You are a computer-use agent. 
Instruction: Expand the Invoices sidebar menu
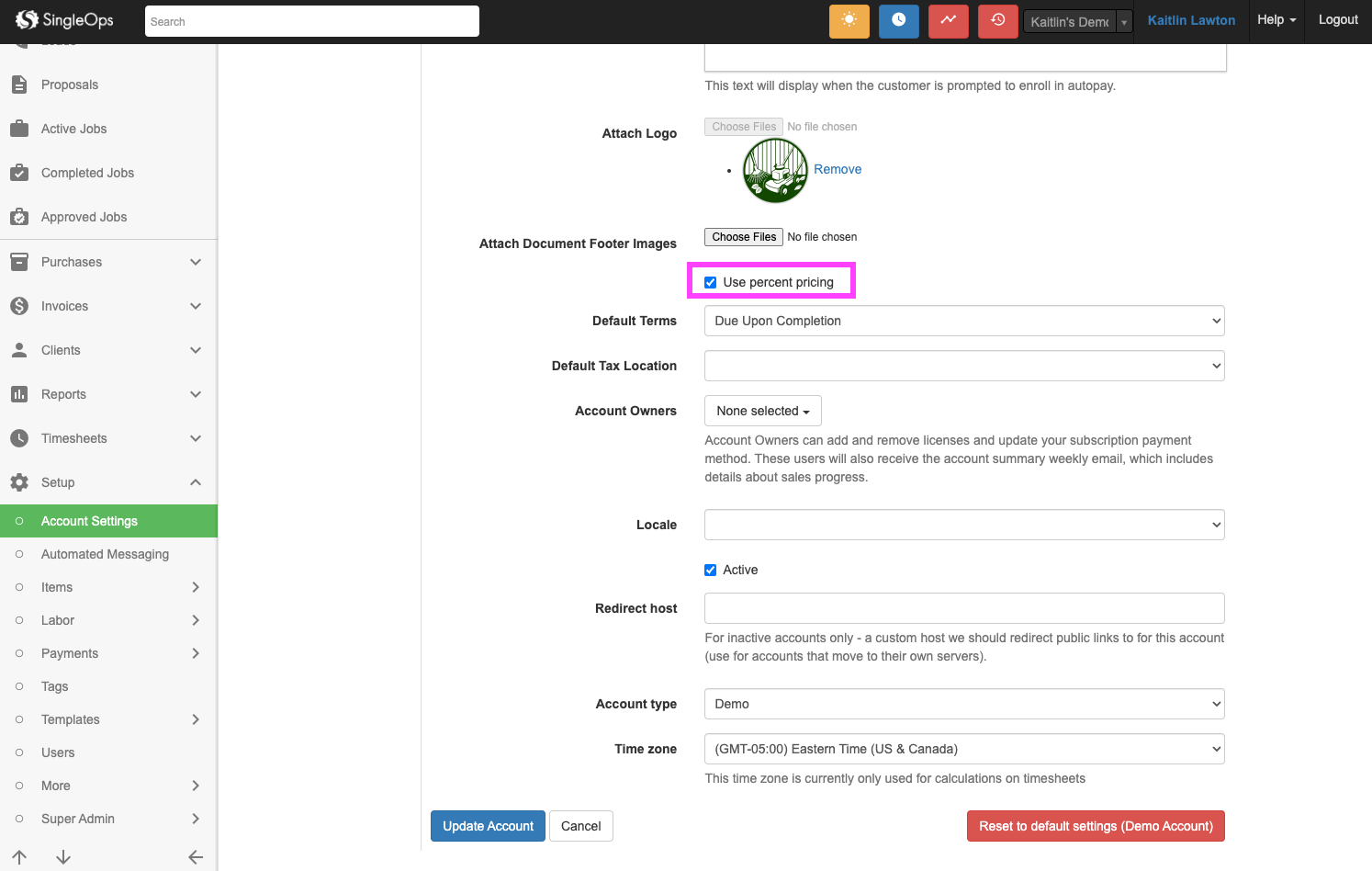(x=108, y=306)
